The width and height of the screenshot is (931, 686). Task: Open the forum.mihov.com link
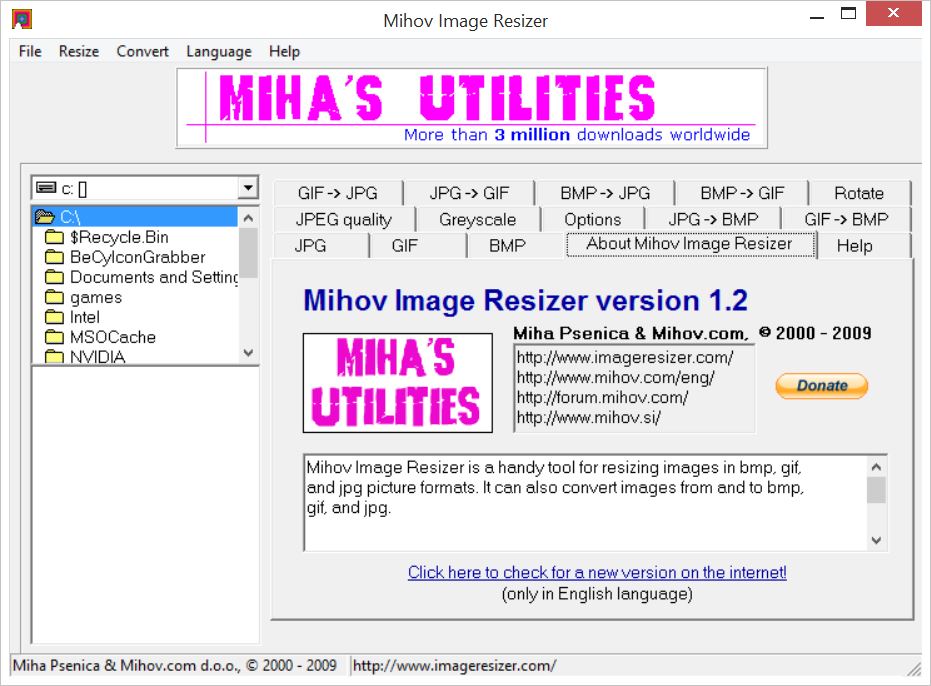(602, 397)
